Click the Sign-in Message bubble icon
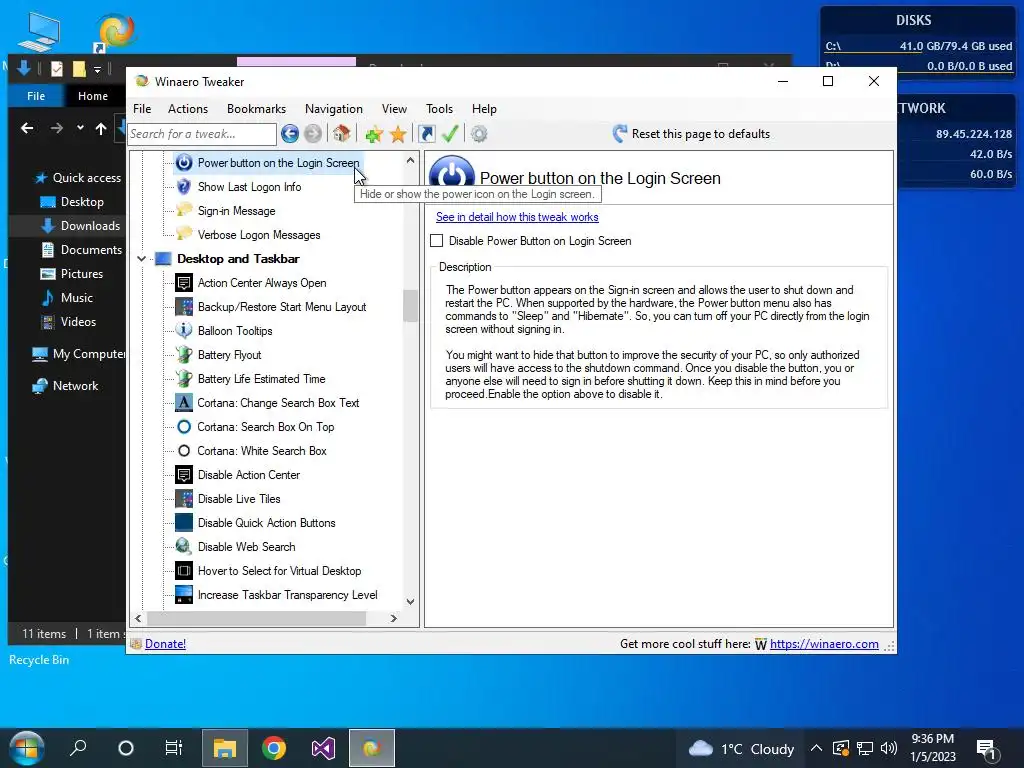1024x768 pixels. tap(184, 210)
